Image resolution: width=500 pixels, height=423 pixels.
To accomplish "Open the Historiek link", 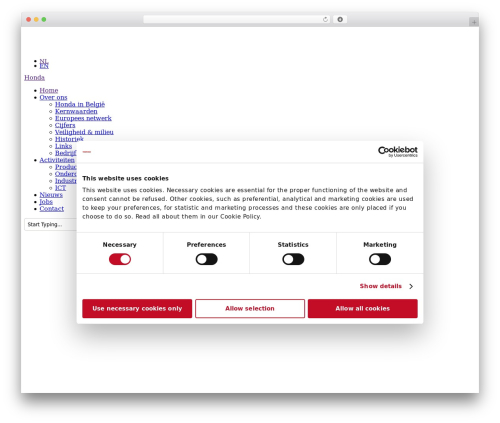I will [x=69, y=139].
